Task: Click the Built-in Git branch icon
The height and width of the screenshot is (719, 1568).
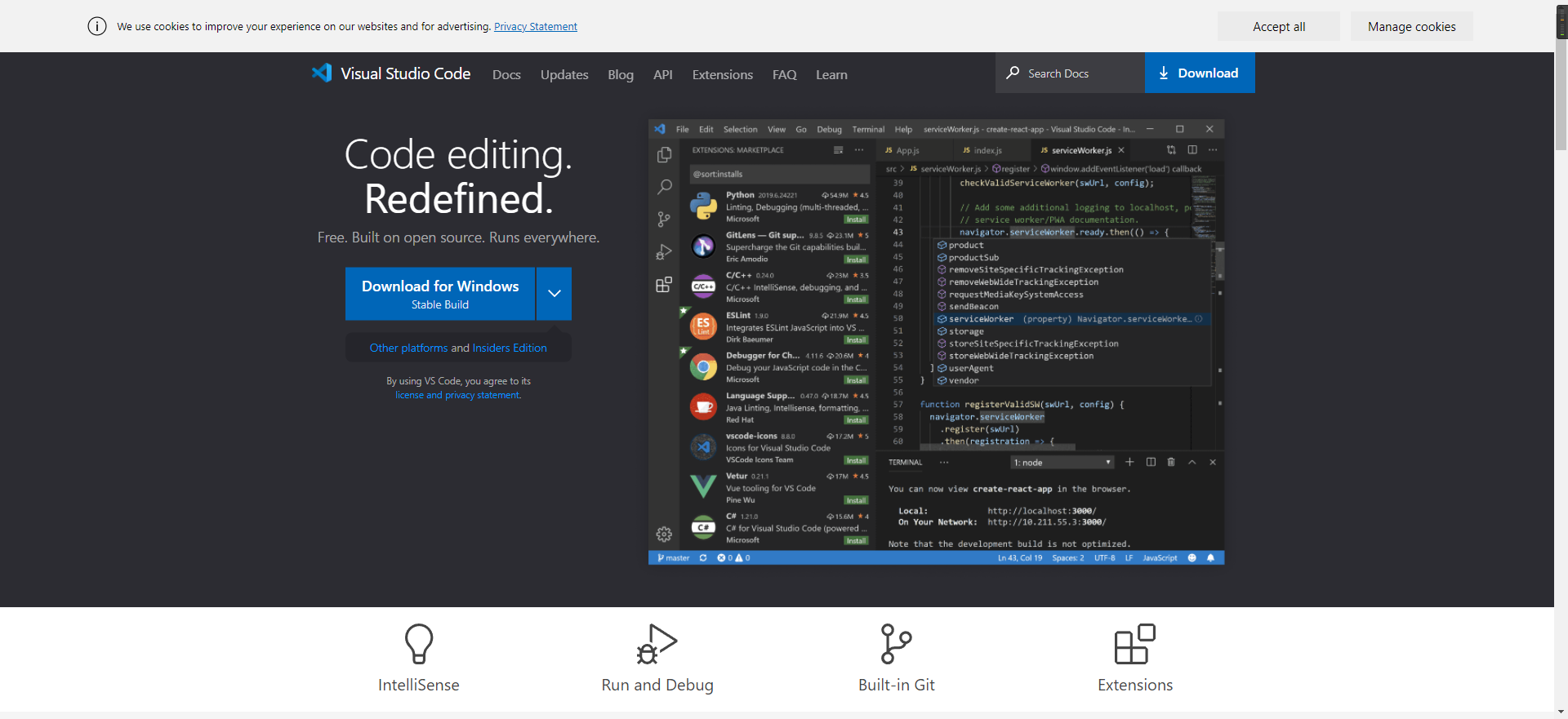Action: coord(896,644)
